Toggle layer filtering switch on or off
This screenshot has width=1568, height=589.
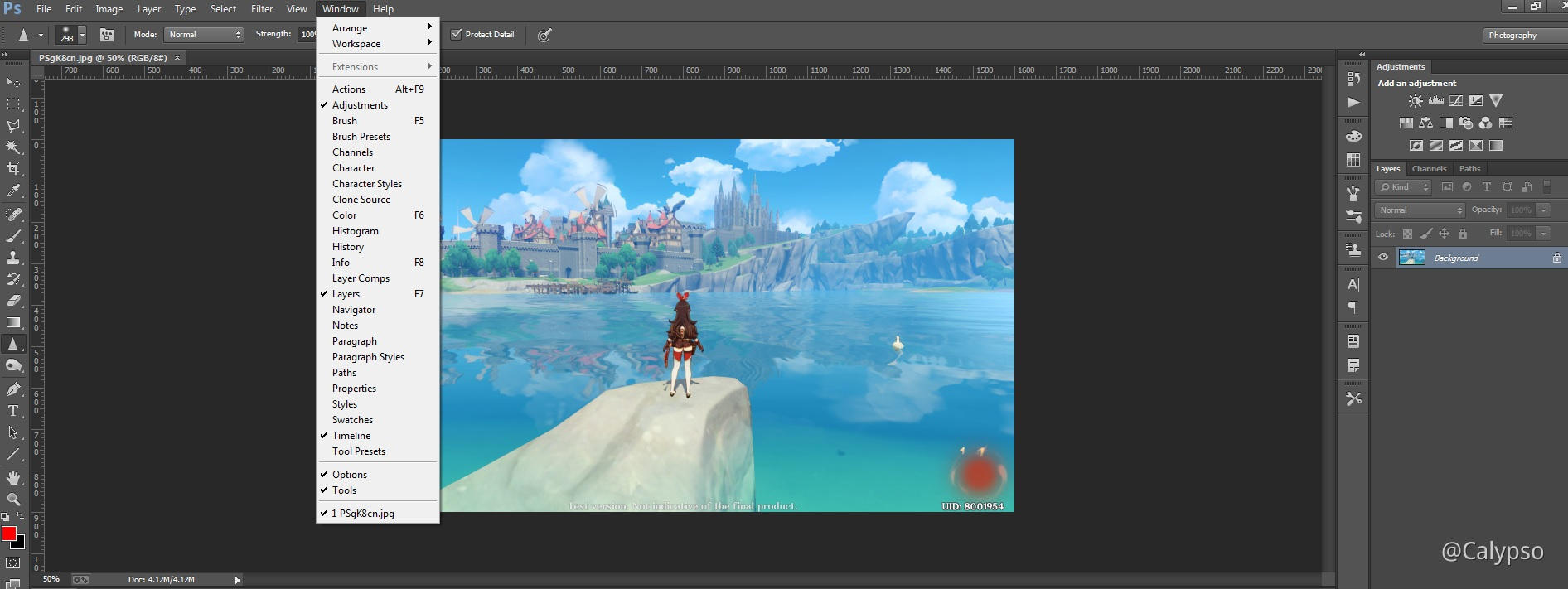coord(1546,187)
